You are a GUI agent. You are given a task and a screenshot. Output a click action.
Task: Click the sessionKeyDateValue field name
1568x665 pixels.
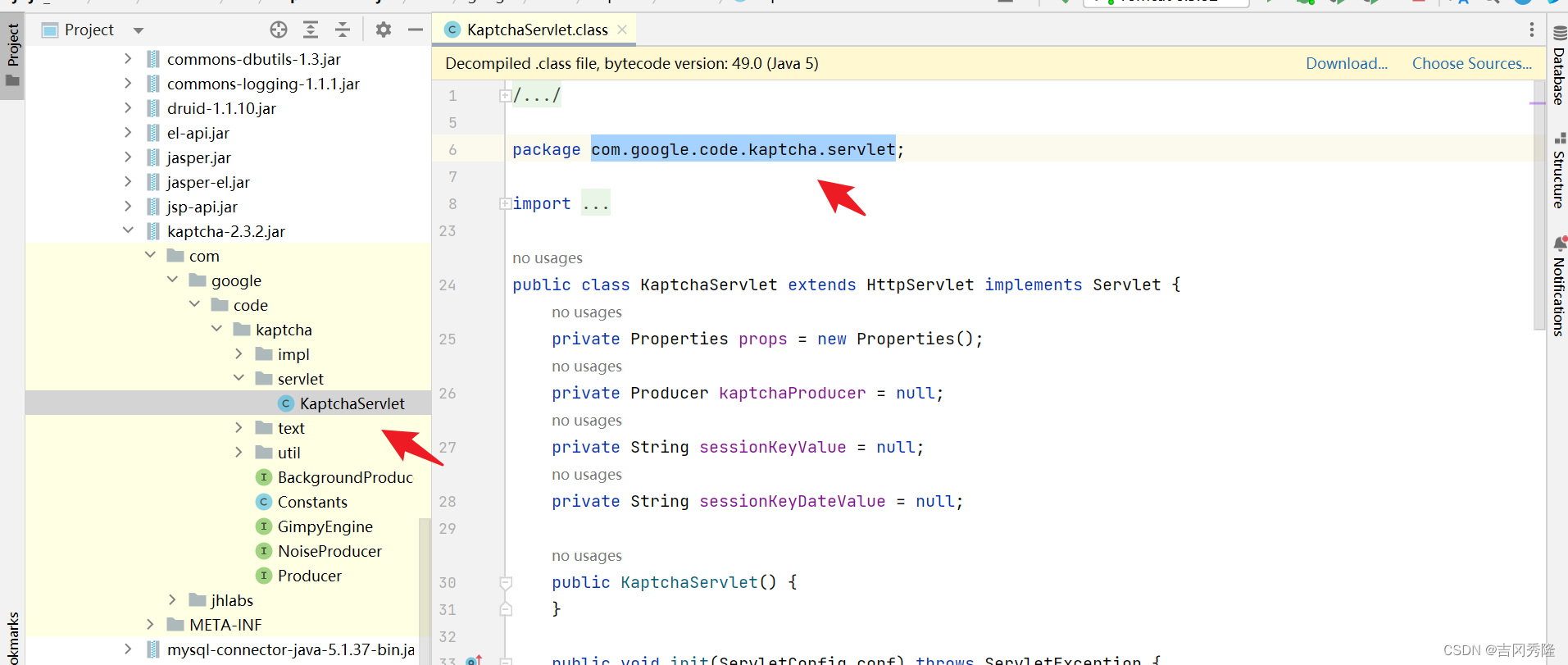pos(792,501)
